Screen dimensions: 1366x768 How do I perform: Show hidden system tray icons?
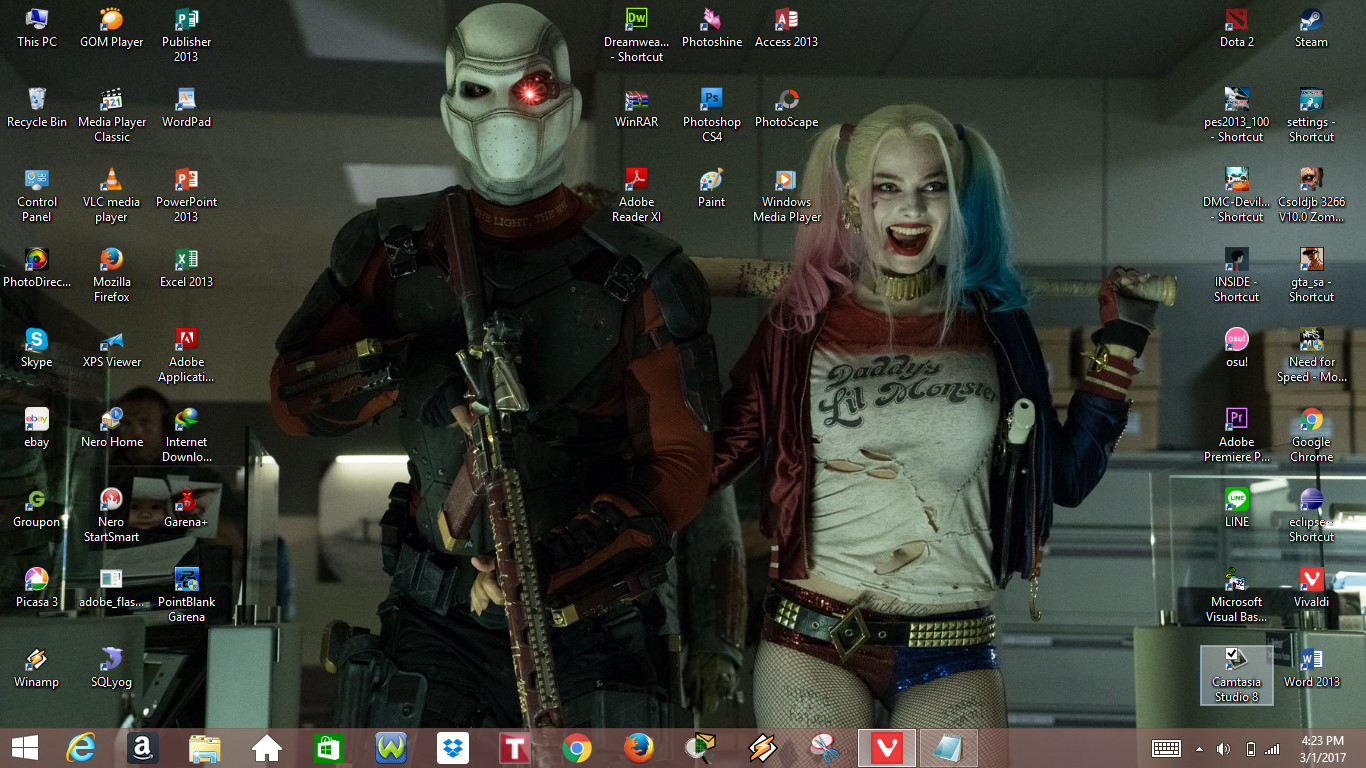(1199, 748)
